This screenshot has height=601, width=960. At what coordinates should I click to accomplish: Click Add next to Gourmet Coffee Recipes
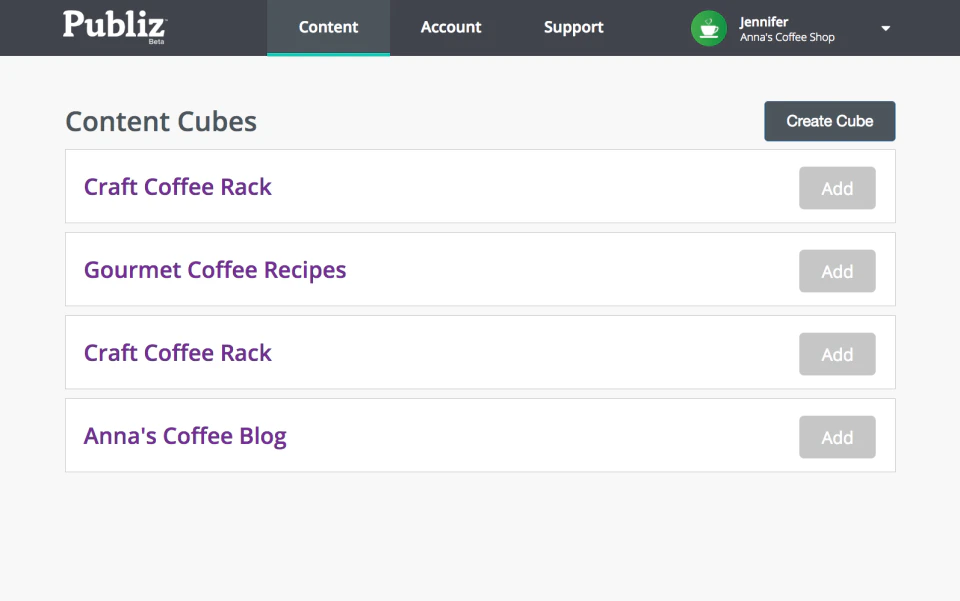(x=837, y=270)
